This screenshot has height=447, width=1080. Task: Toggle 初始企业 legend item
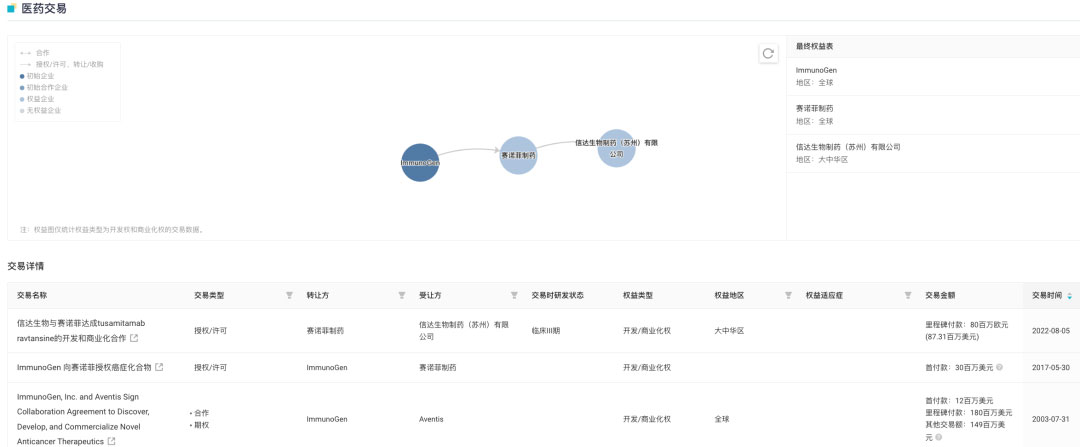pos(40,76)
